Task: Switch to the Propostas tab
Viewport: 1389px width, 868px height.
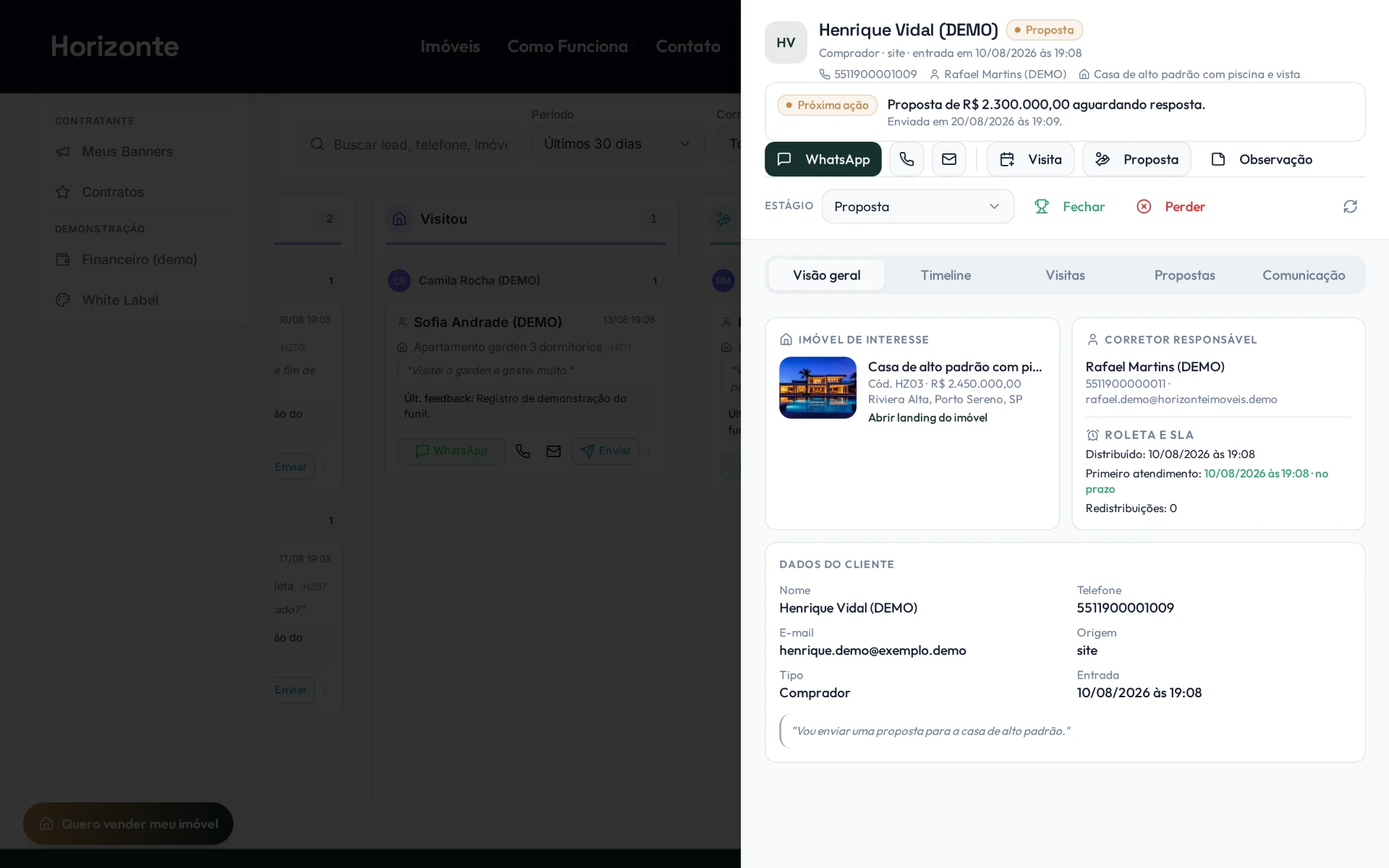Action: click(1184, 275)
